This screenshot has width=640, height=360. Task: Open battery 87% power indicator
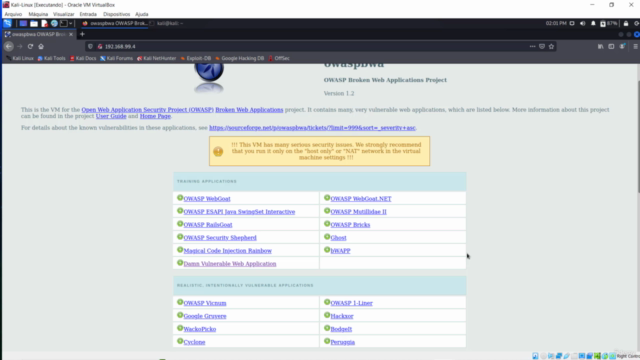click(x=609, y=24)
